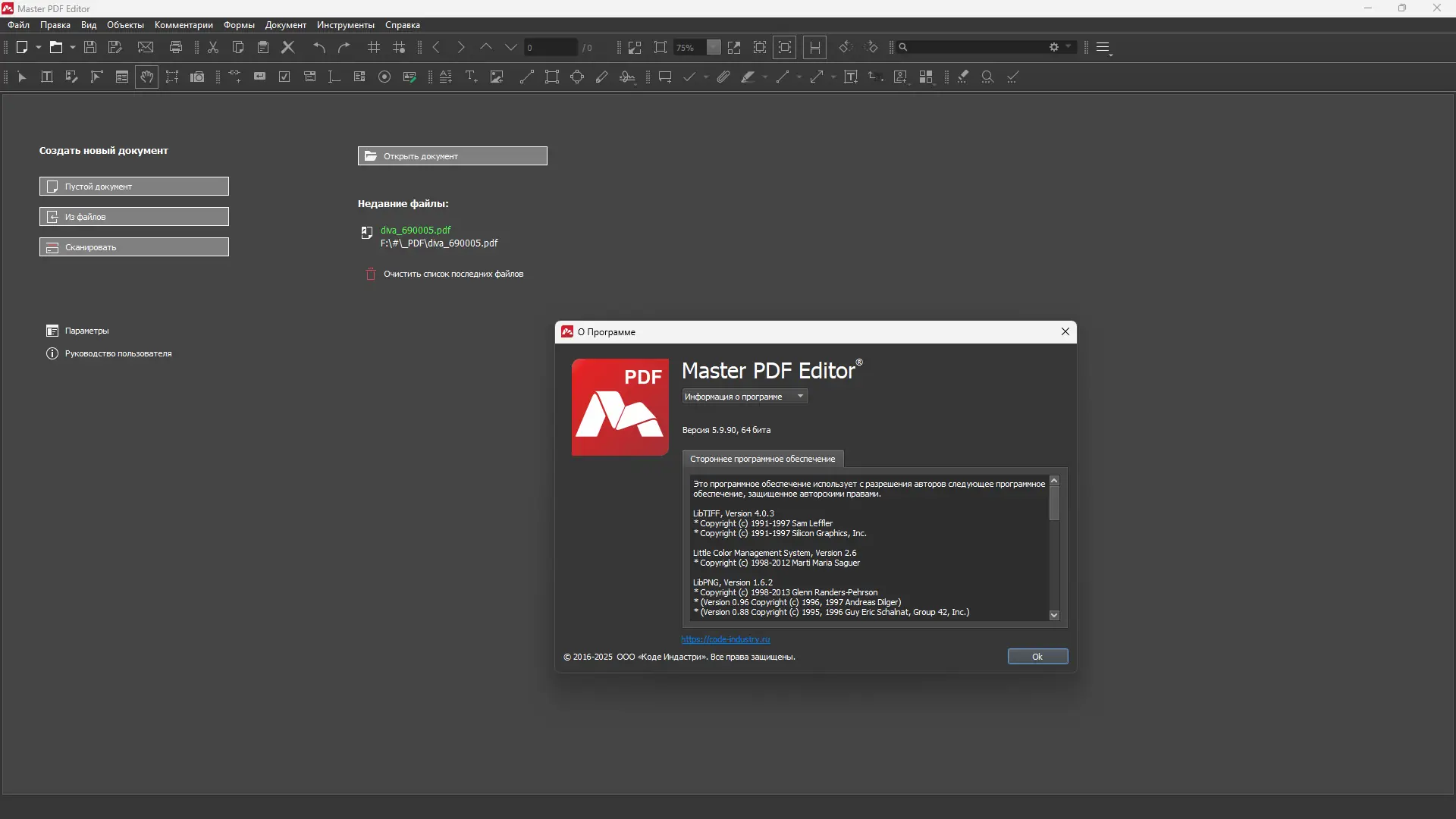Open the 'Информация о программе' dropdown

(745, 397)
